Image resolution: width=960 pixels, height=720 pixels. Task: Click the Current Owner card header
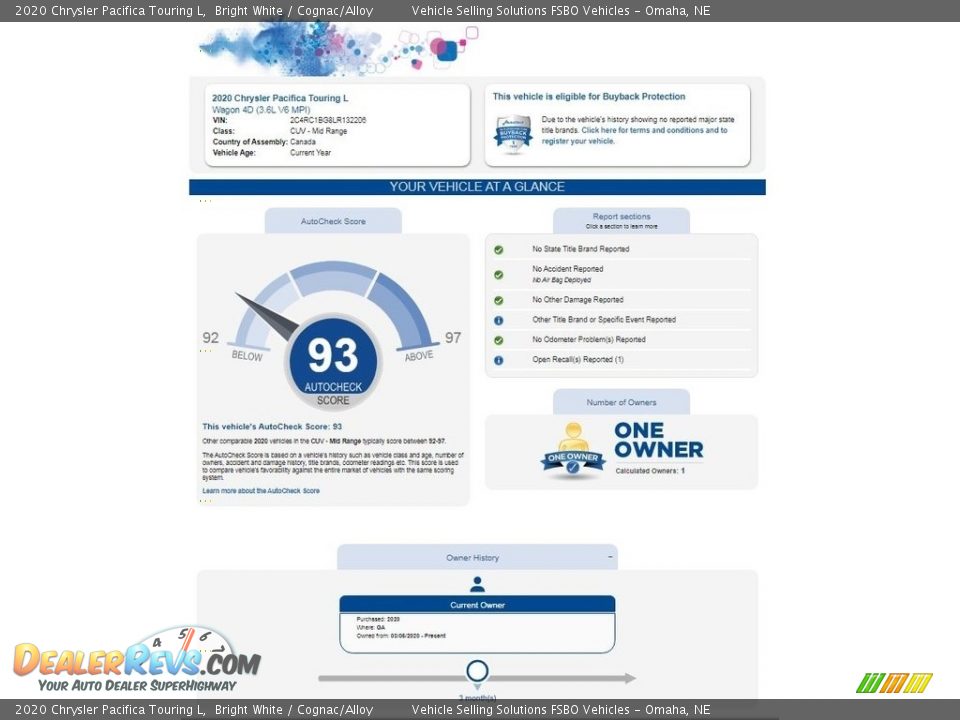coord(478,604)
